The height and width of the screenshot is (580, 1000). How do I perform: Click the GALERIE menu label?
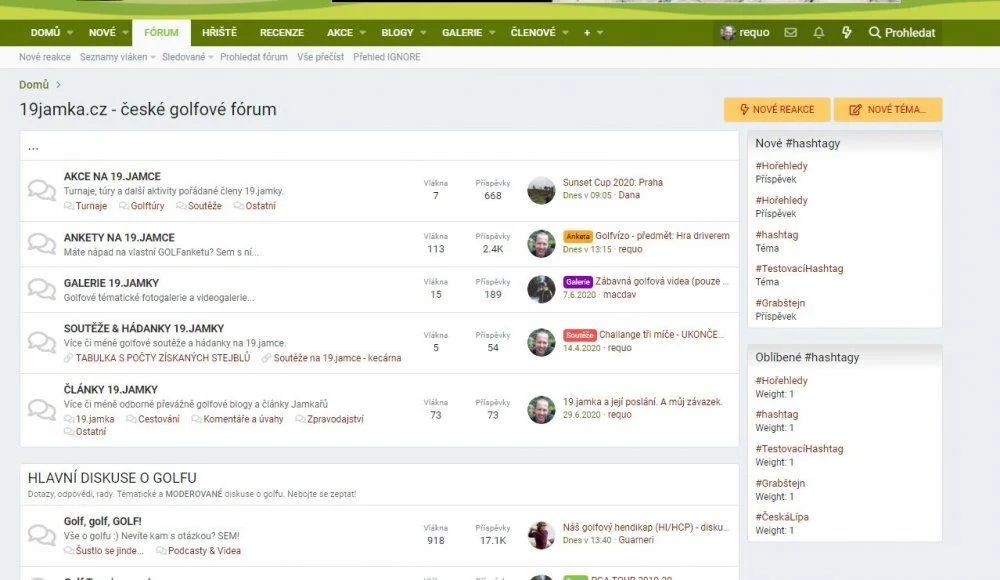pyautogui.click(x=462, y=33)
